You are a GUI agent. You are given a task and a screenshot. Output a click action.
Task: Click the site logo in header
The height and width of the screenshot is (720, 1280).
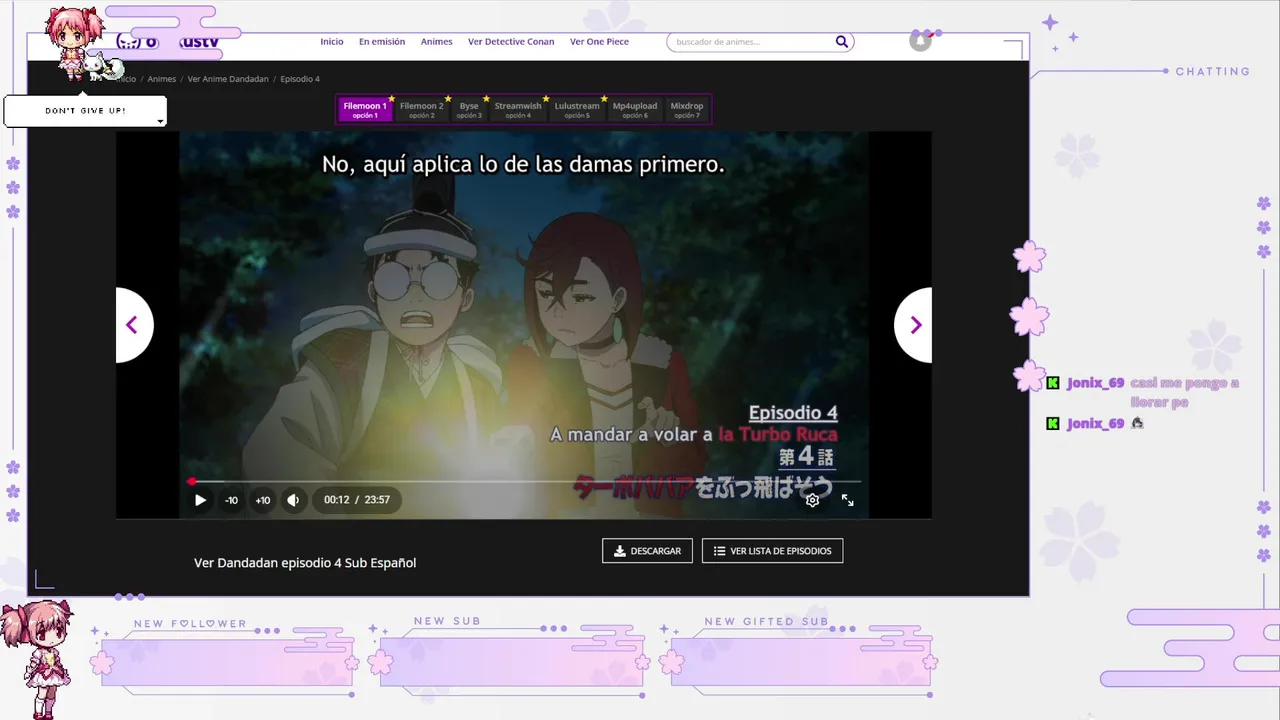(167, 41)
